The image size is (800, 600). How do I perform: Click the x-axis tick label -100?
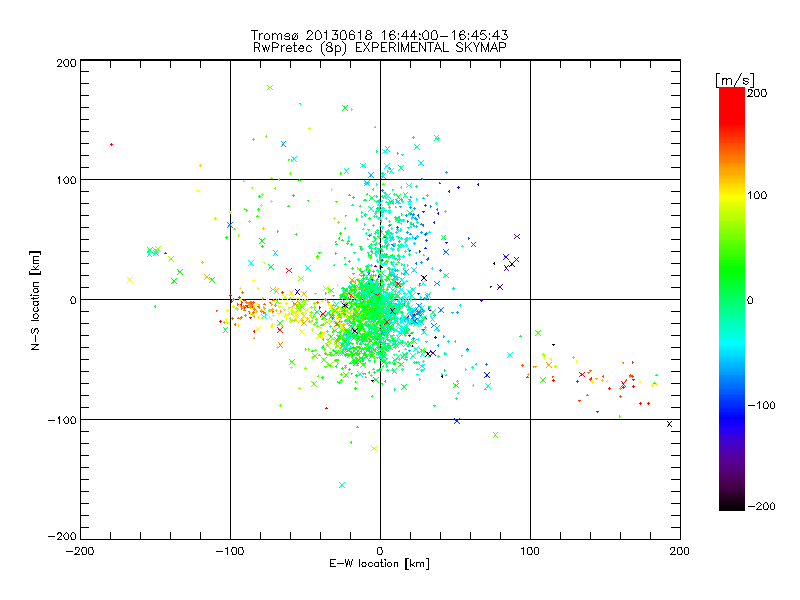230,552
